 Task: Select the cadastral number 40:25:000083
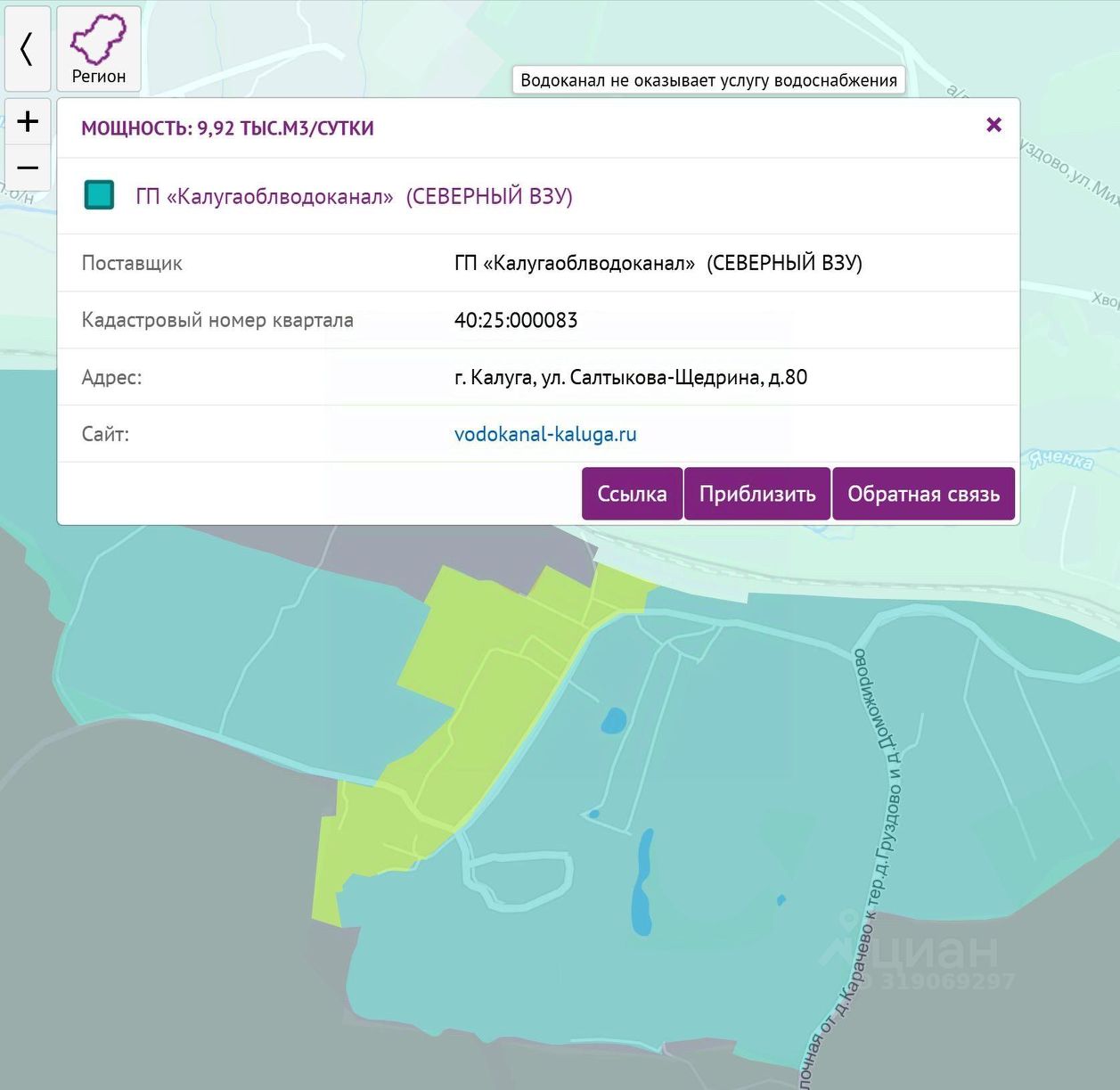pos(516,320)
